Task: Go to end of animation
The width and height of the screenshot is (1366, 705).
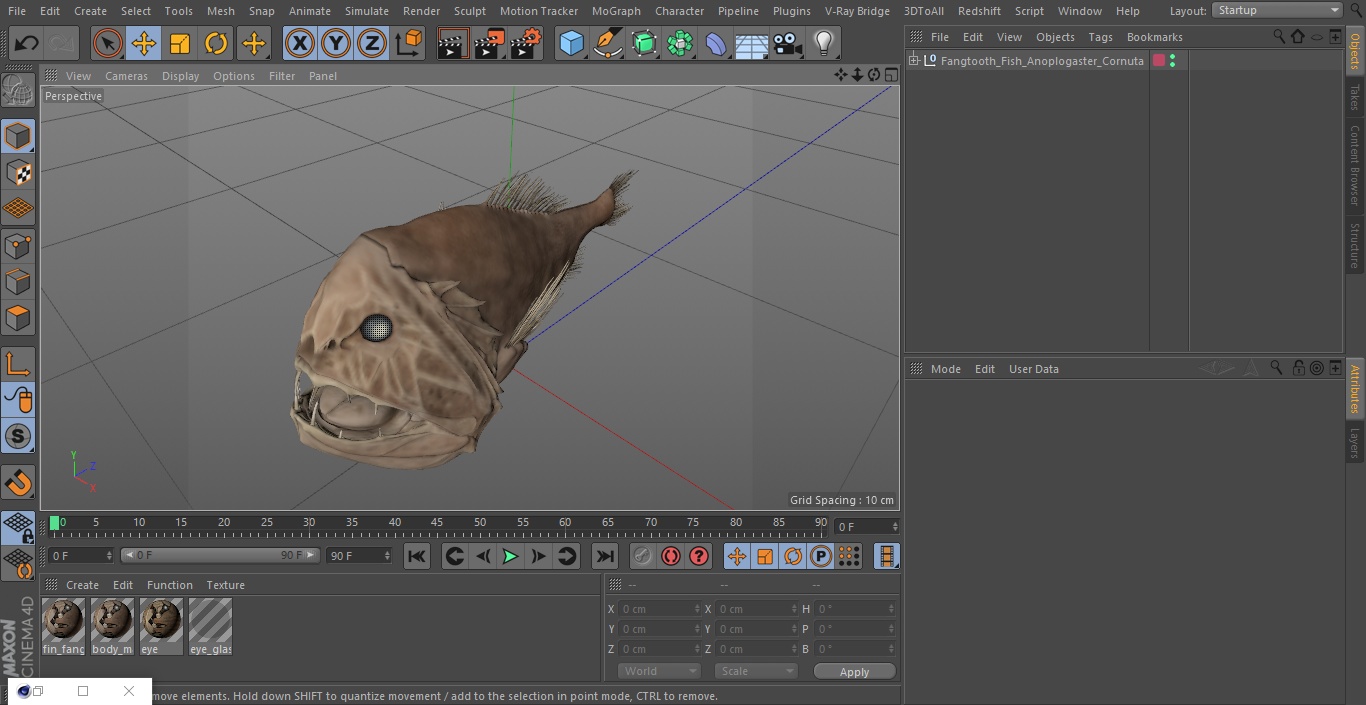Action: pos(605,556)
